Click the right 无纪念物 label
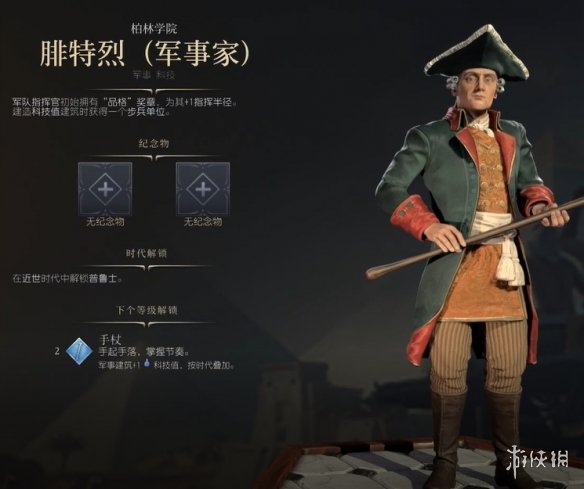584x489 pixels. (x=203, y=222)
